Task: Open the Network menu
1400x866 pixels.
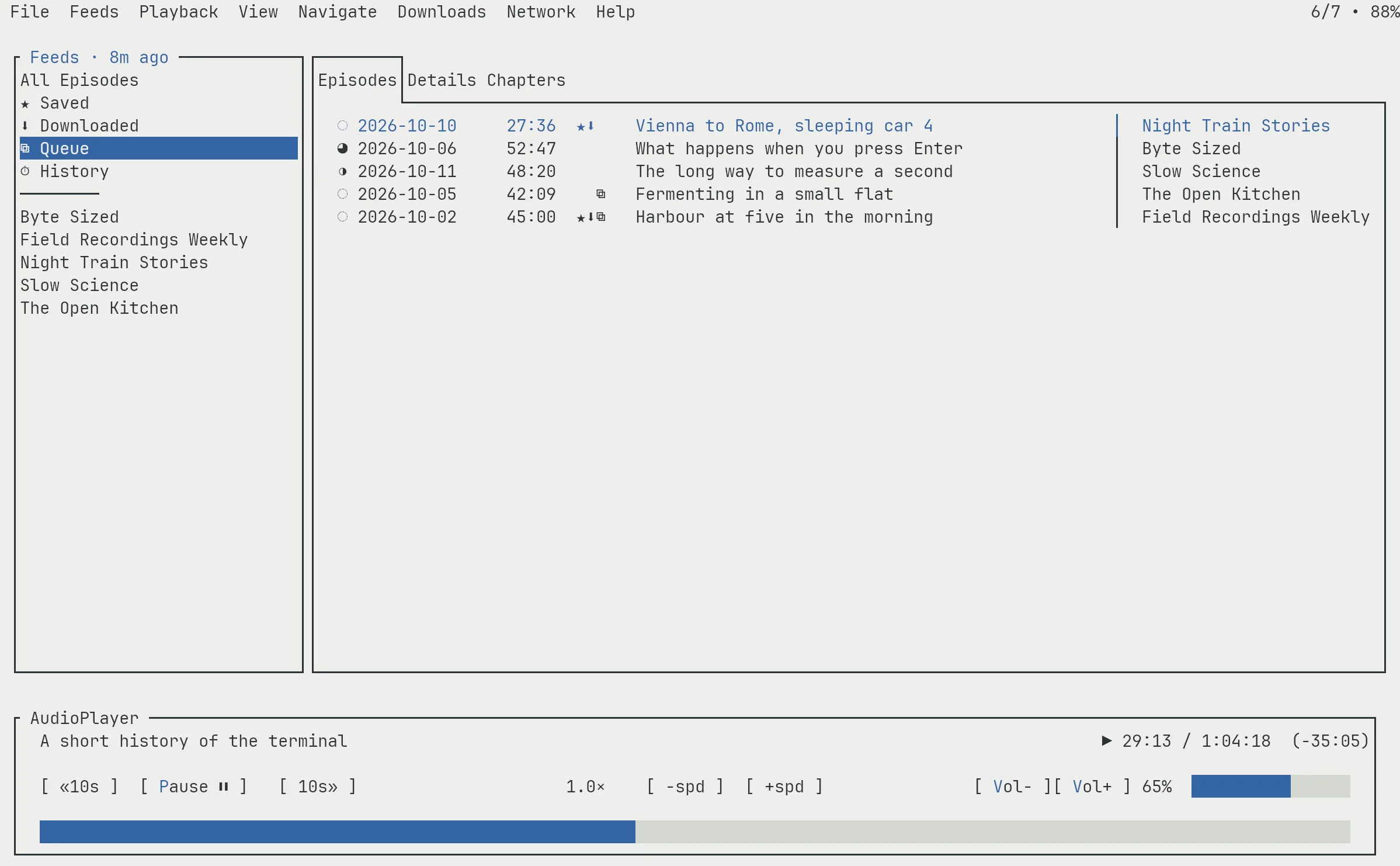Action: pos(541,12)
